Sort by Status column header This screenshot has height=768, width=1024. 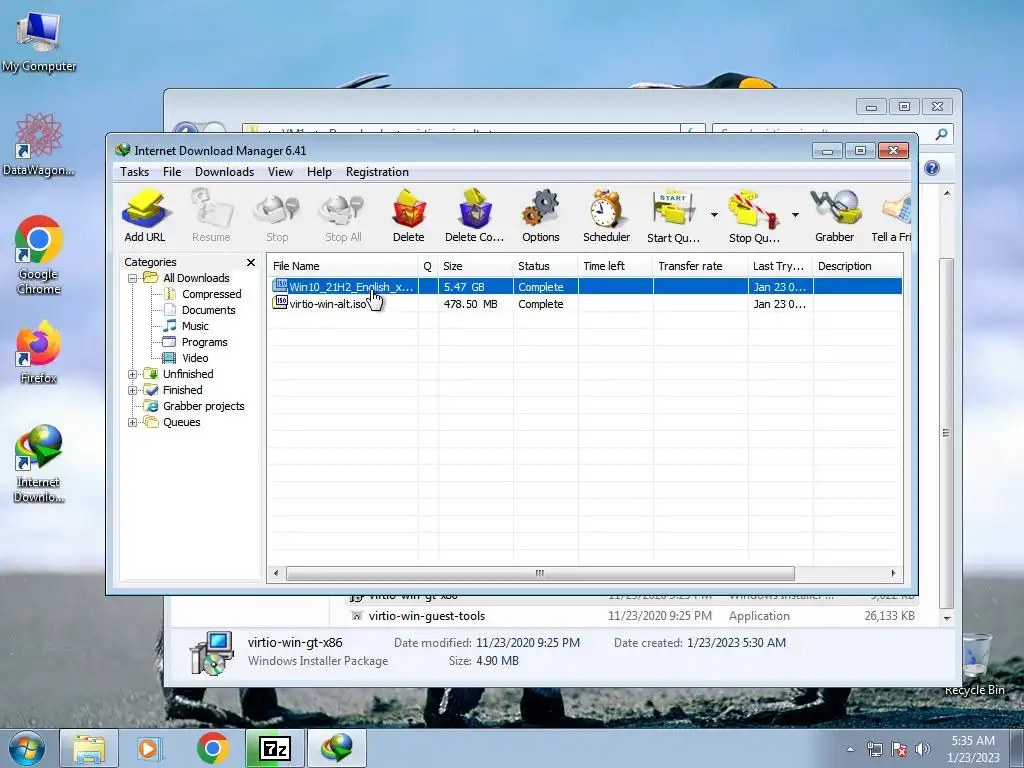click(545, 266)
